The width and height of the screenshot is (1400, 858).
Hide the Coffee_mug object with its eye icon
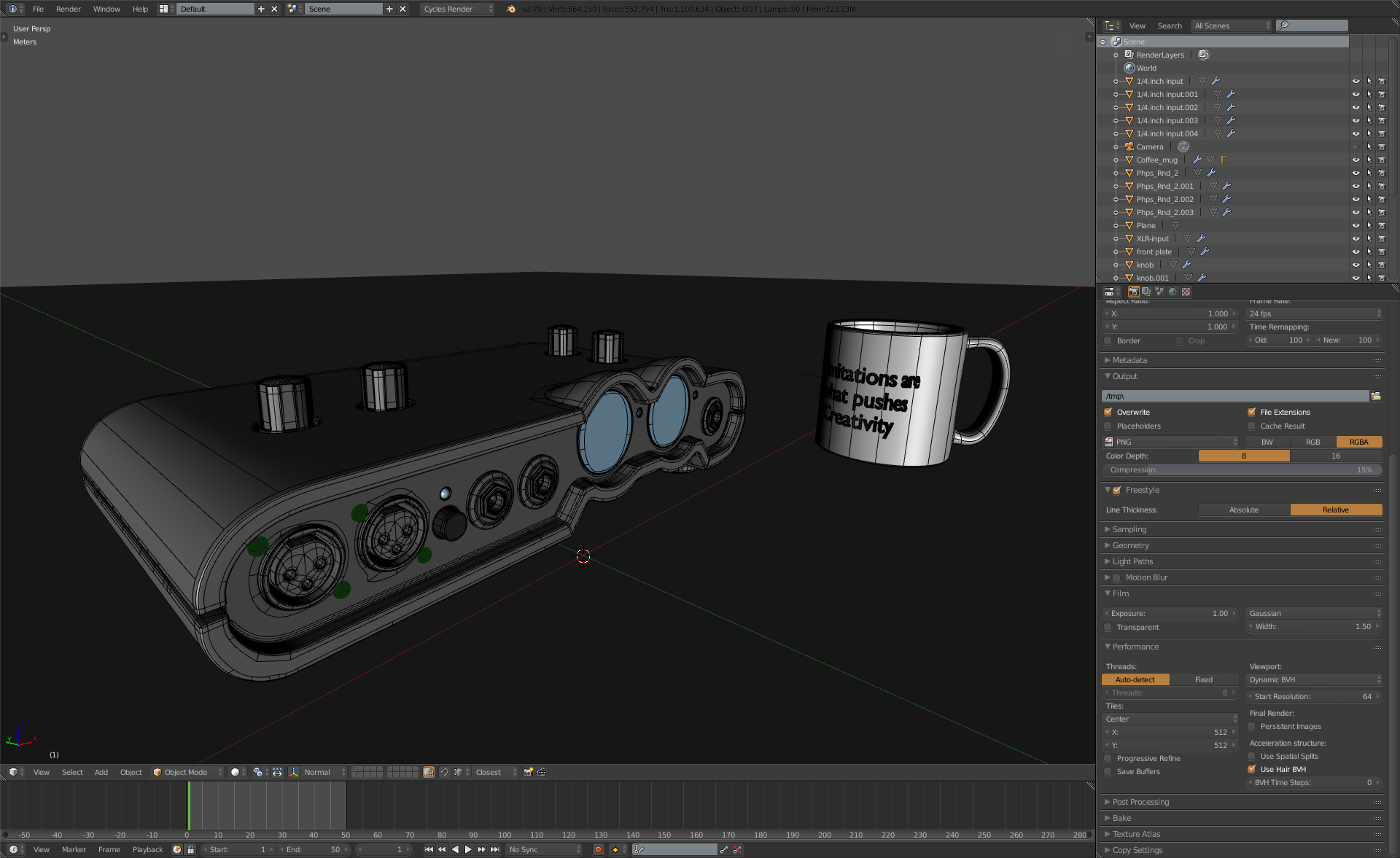[1356, 160]
